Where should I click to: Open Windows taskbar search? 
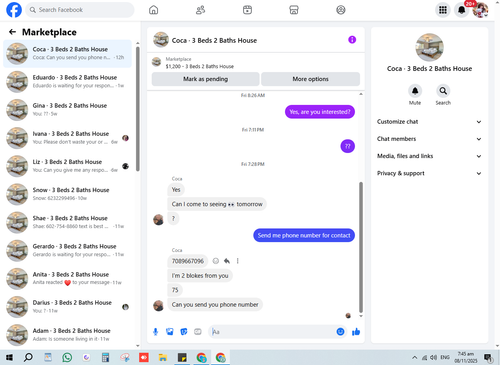pyautogui.click(x=28, y=358)
